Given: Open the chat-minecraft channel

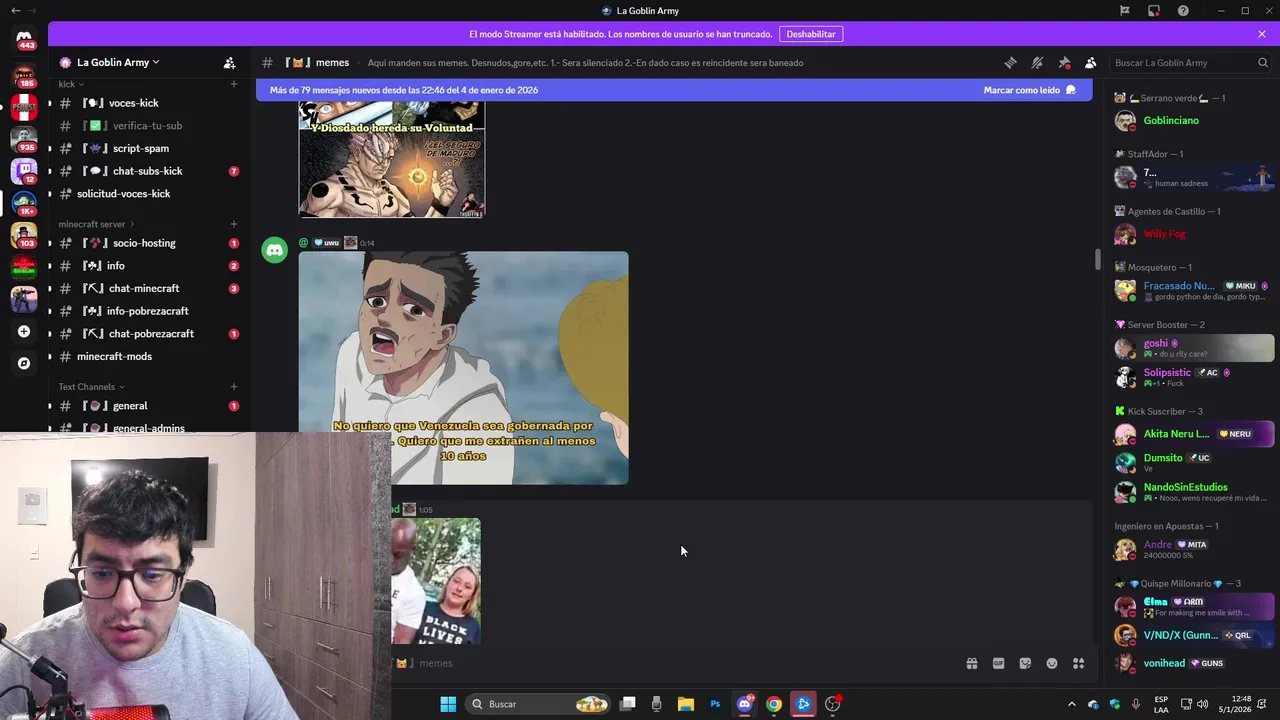Looking at the screenshot, I should (148, 288).
